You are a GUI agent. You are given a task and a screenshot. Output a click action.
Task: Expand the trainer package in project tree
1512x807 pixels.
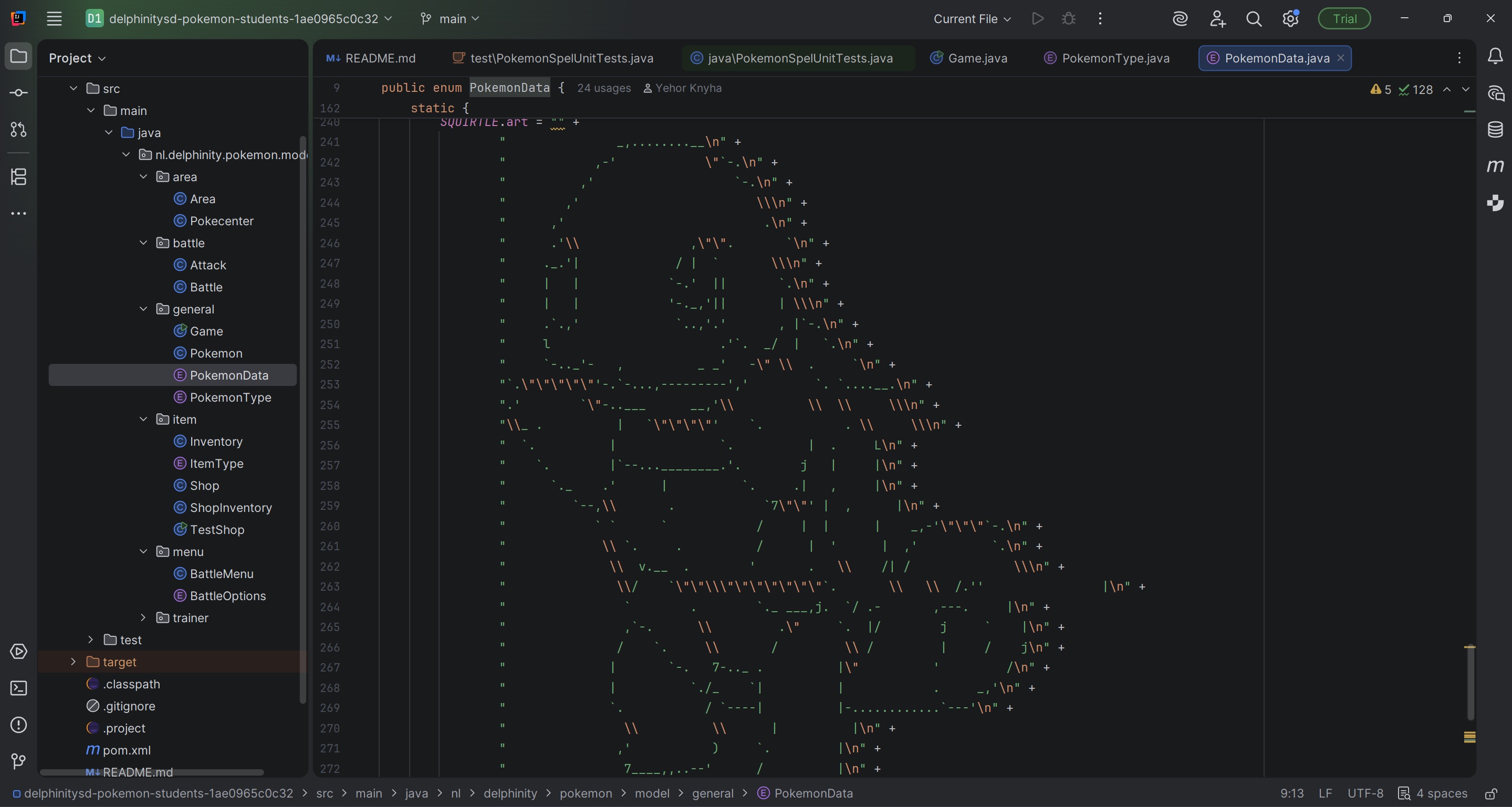coord(143,617)
